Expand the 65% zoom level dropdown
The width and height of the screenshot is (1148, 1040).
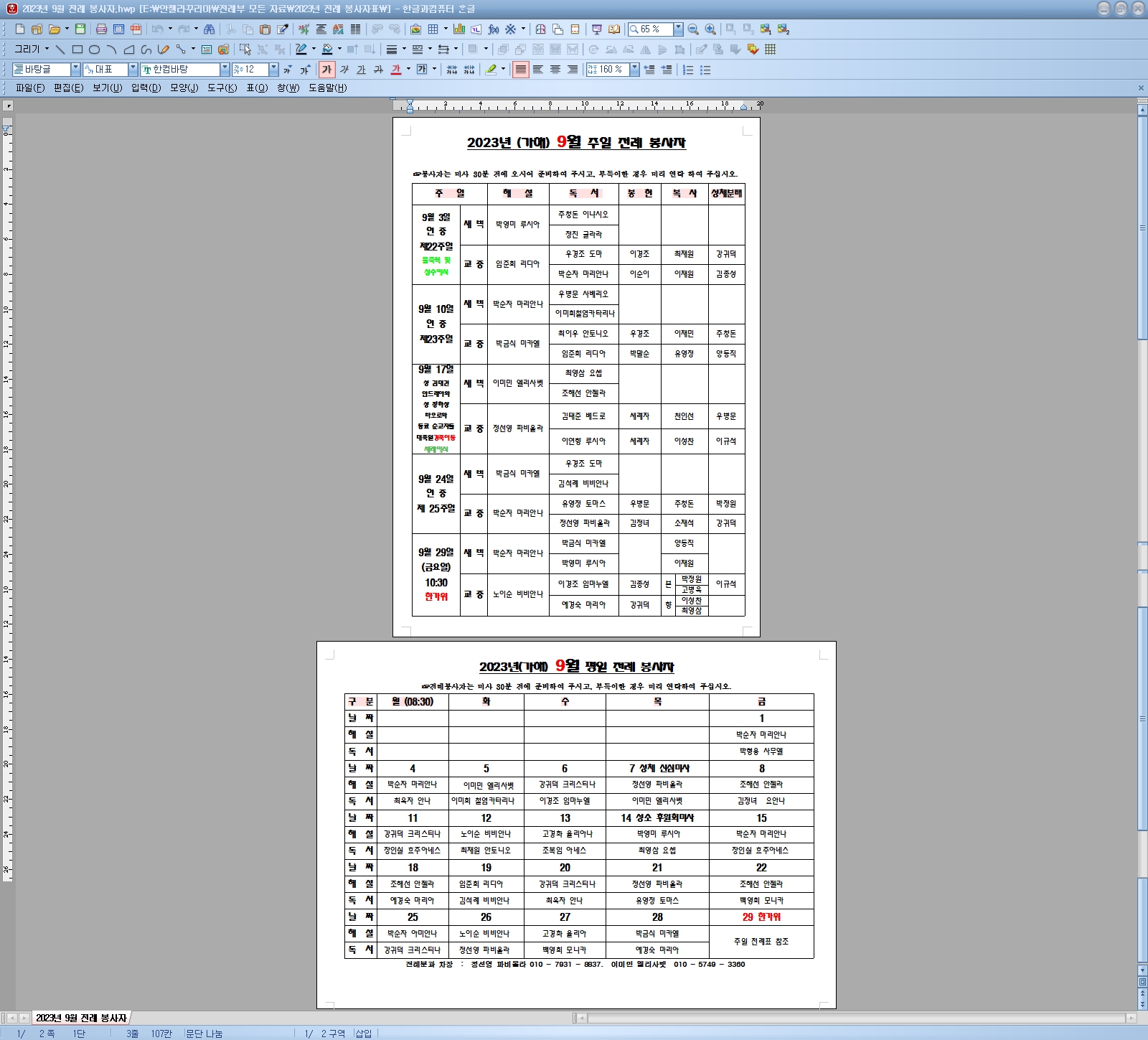click(678, 29)
